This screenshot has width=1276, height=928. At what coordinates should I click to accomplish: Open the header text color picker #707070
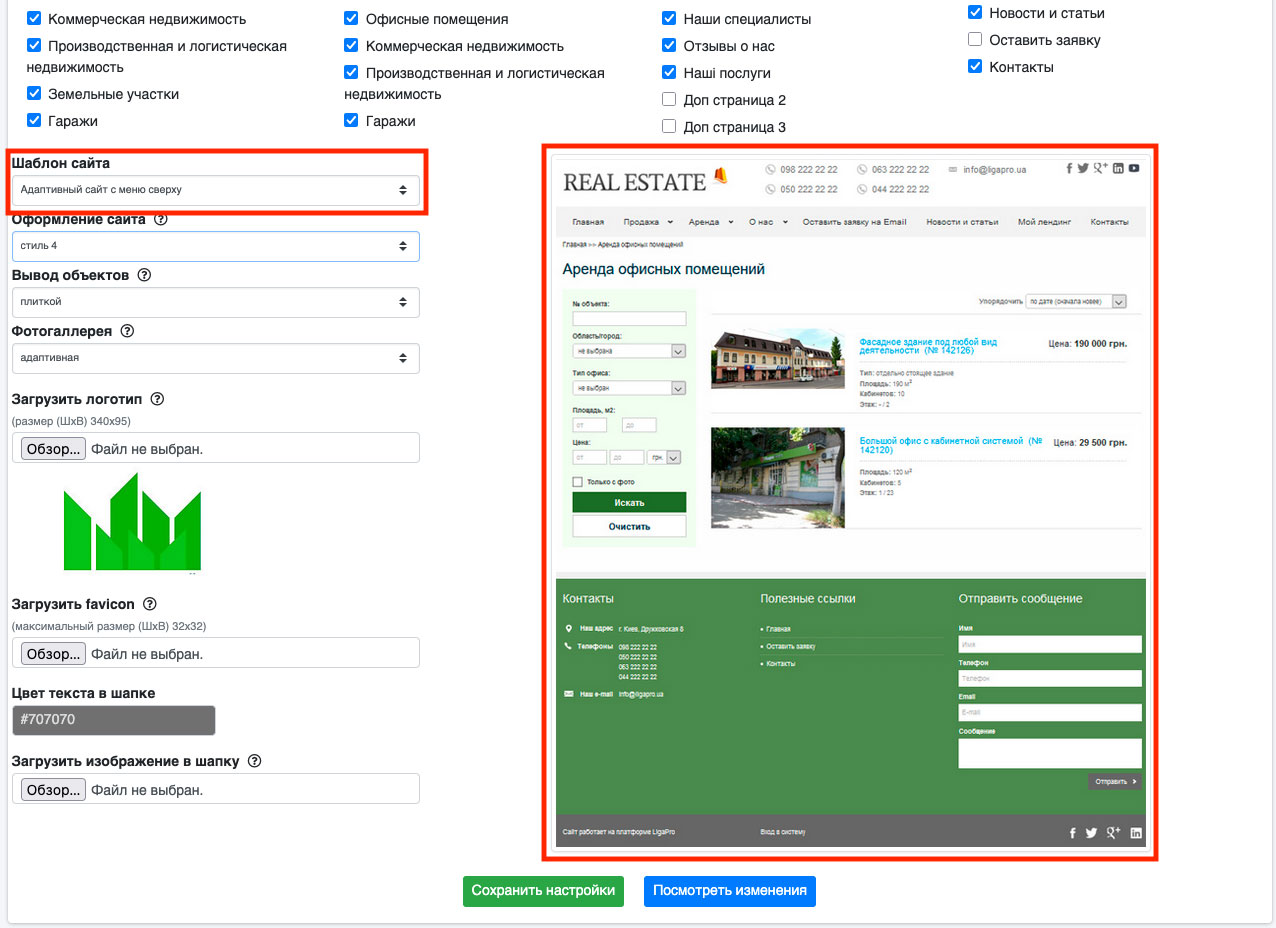pyautogui.click(x=113, y=720)
